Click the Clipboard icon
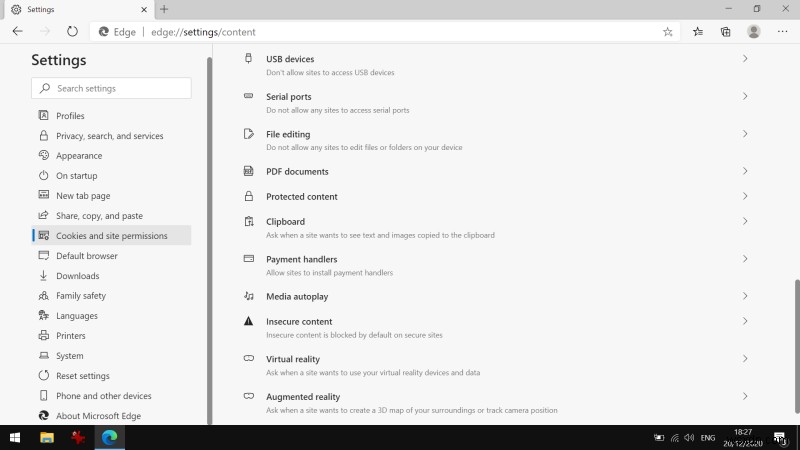This screenshot has height=450, width=800. click(x=248, y=221)
